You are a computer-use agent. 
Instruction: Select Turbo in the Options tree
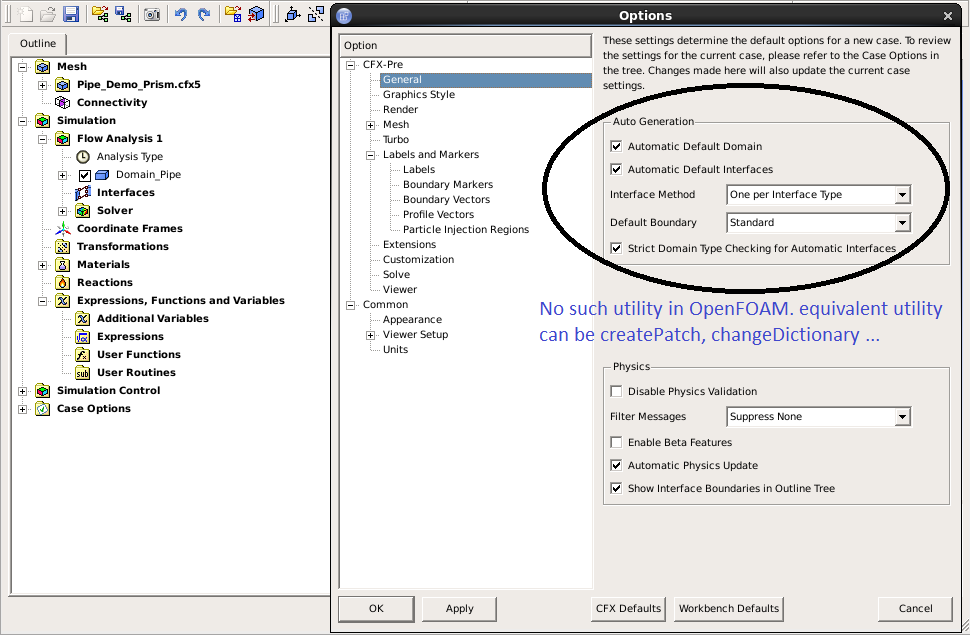point(396,139)
